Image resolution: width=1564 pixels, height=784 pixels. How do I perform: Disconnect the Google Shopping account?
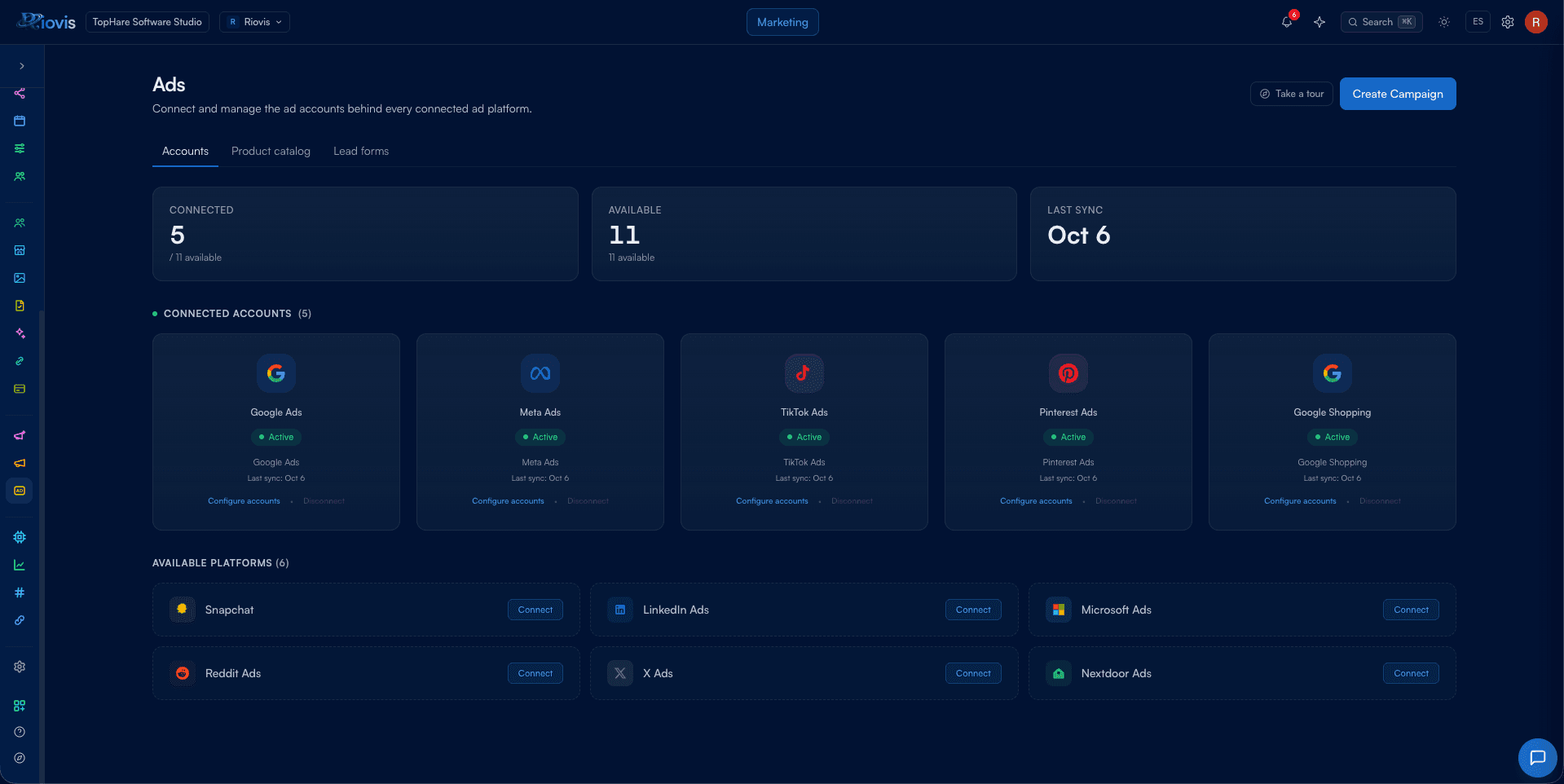click(x=1380, y=501)
